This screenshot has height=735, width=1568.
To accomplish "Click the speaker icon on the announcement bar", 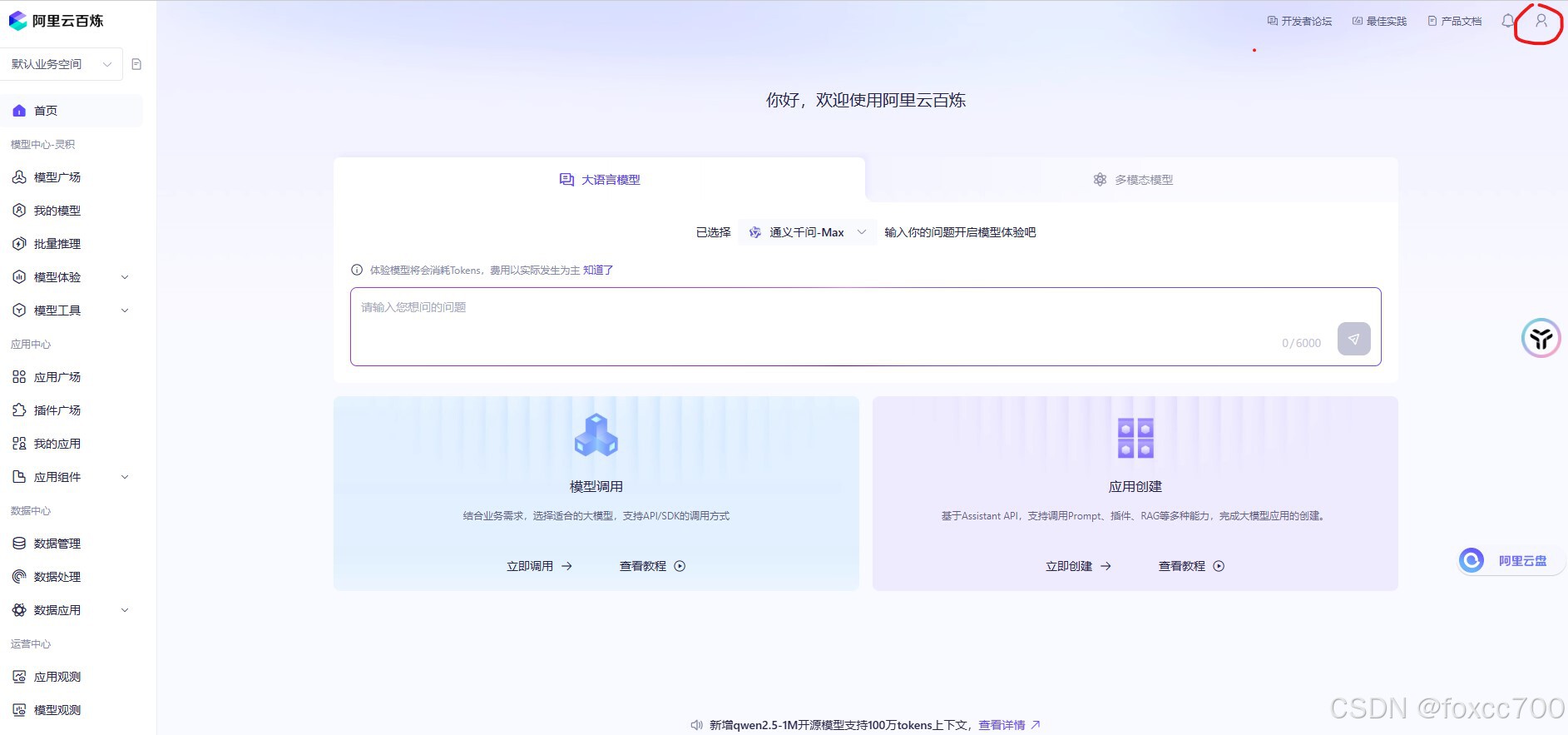I will pos(697,725).
